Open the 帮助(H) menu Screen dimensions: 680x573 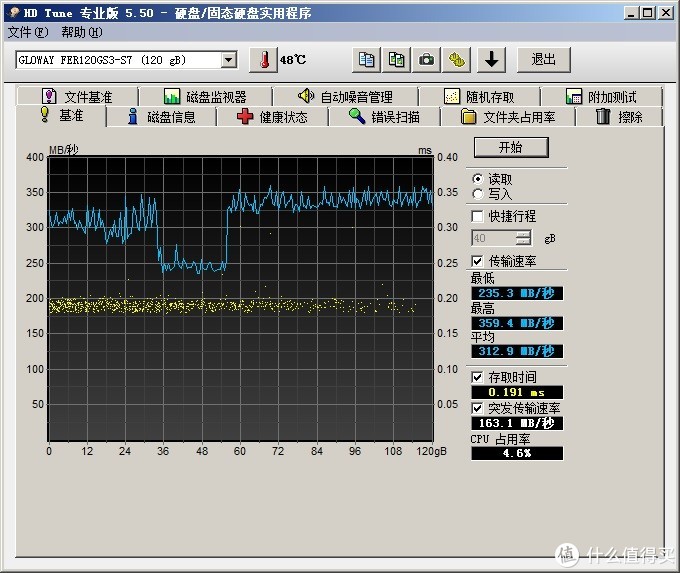pyautogui.click(x=82, y=32)
